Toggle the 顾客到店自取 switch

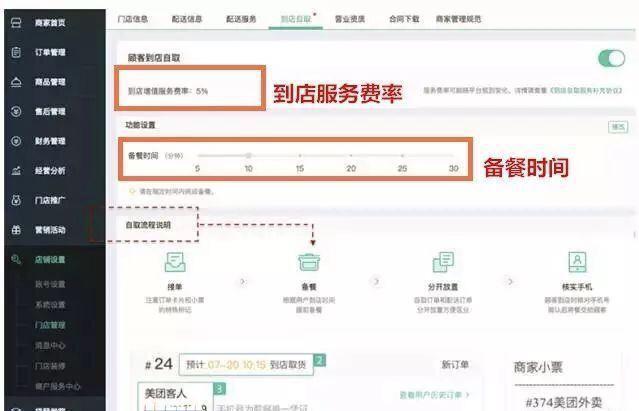click(x=611, y=58)
